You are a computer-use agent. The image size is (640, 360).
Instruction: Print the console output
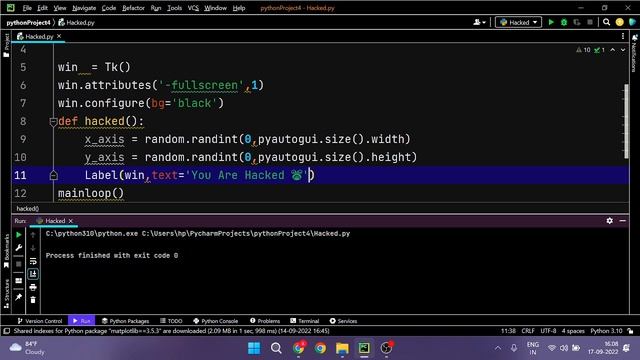click(x=33, y=287)
